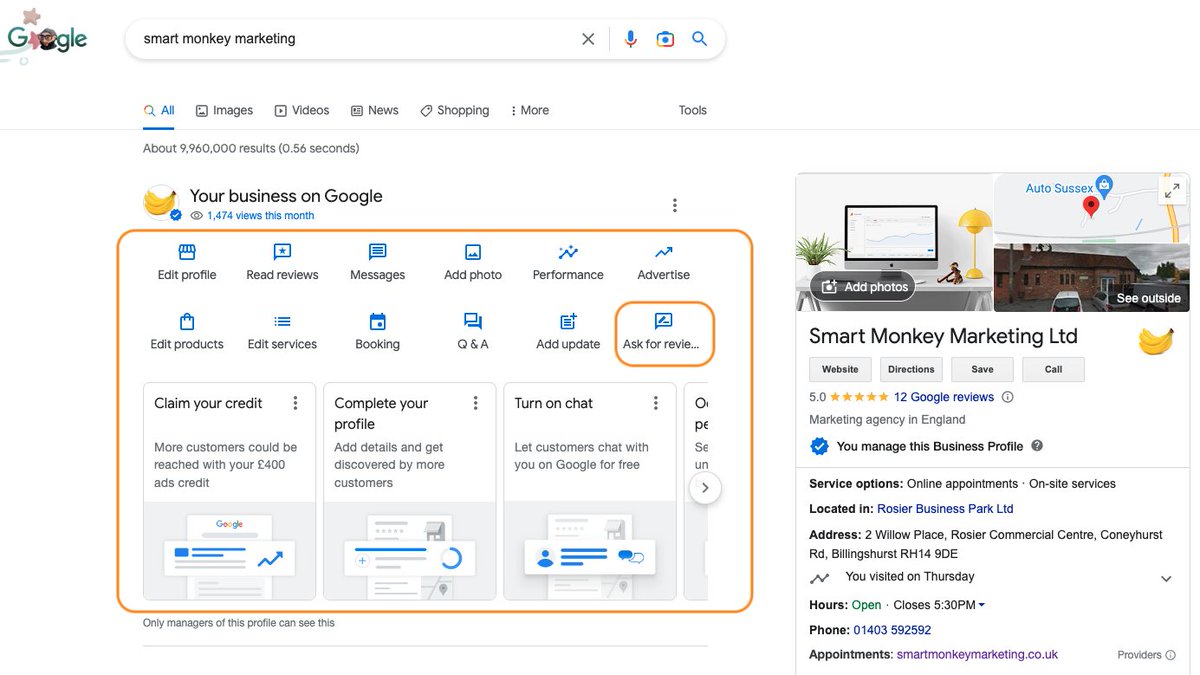This screenshot has width=1200, height=675.
Task: Open the Advertise shortcut
Action: click(x=663, y=262)
